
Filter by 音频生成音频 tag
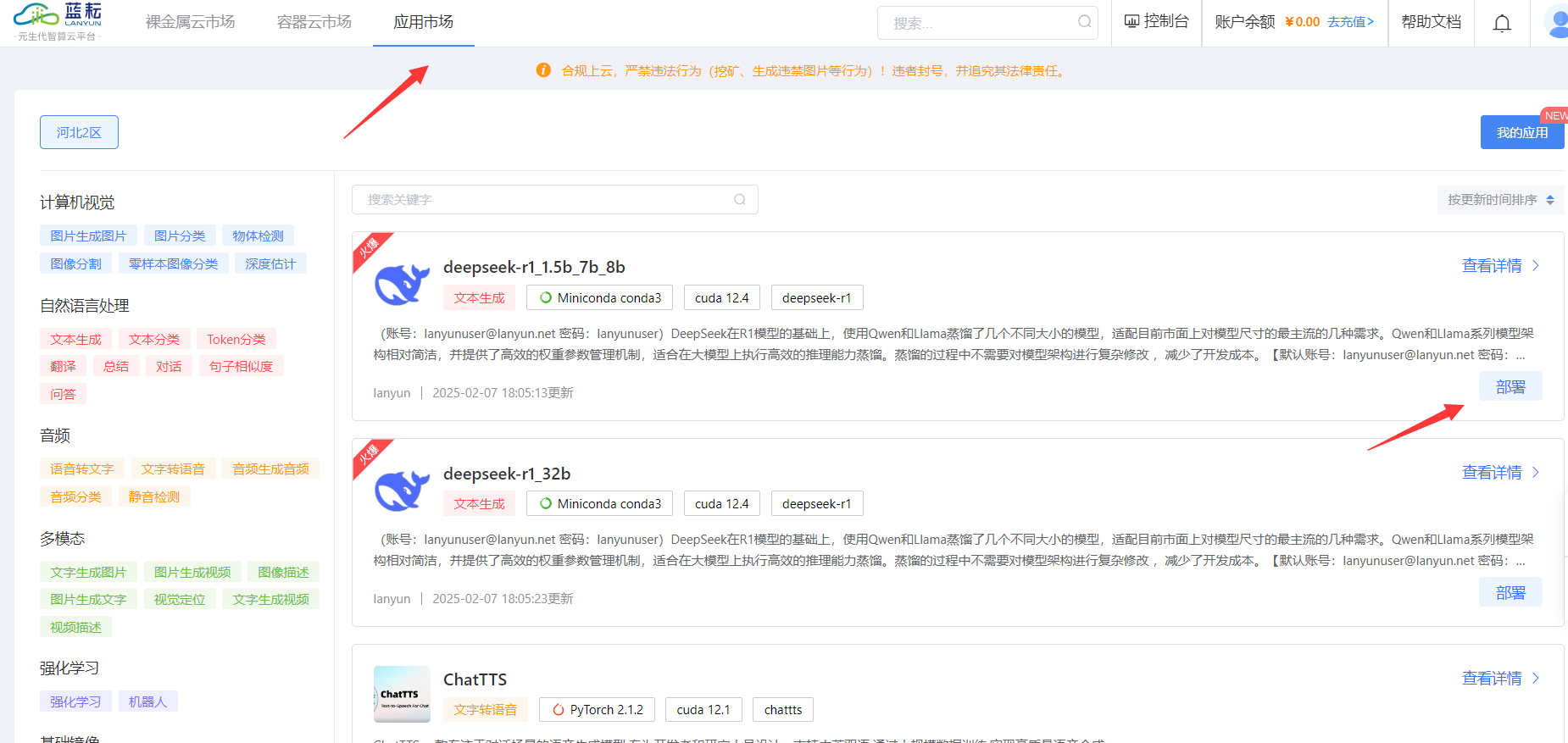[x=270, y=469]
